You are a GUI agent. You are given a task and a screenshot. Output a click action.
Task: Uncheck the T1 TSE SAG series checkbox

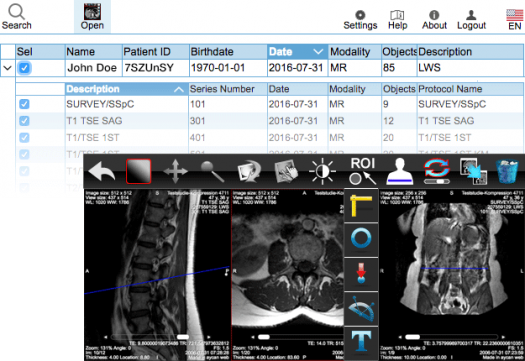(x=24, y=121)
